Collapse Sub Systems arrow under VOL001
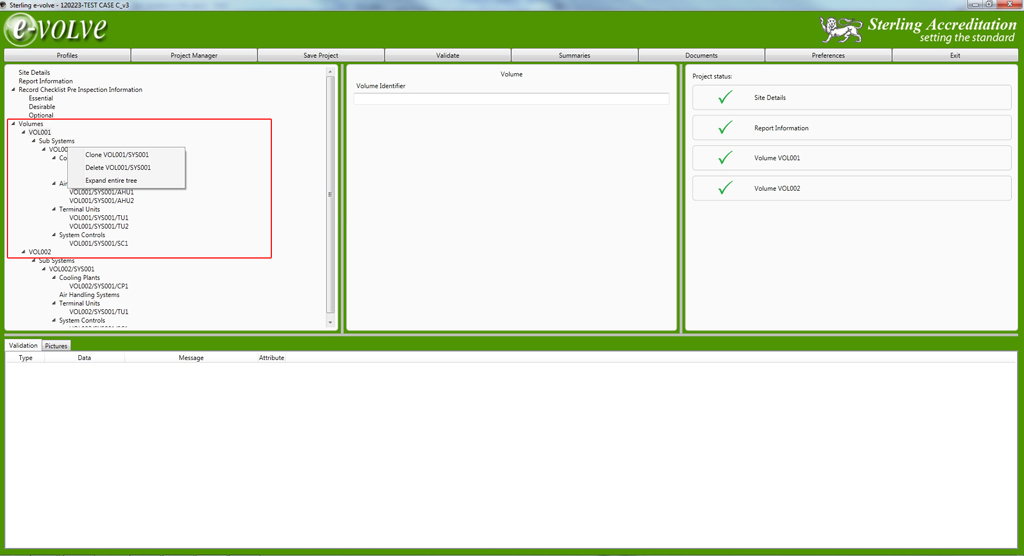 34,140
